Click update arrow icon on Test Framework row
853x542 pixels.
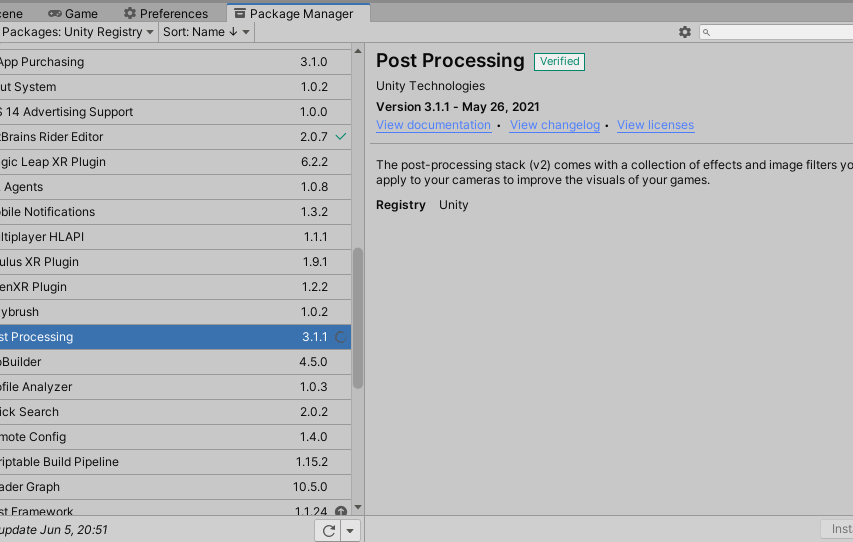[x=341, y=511]
